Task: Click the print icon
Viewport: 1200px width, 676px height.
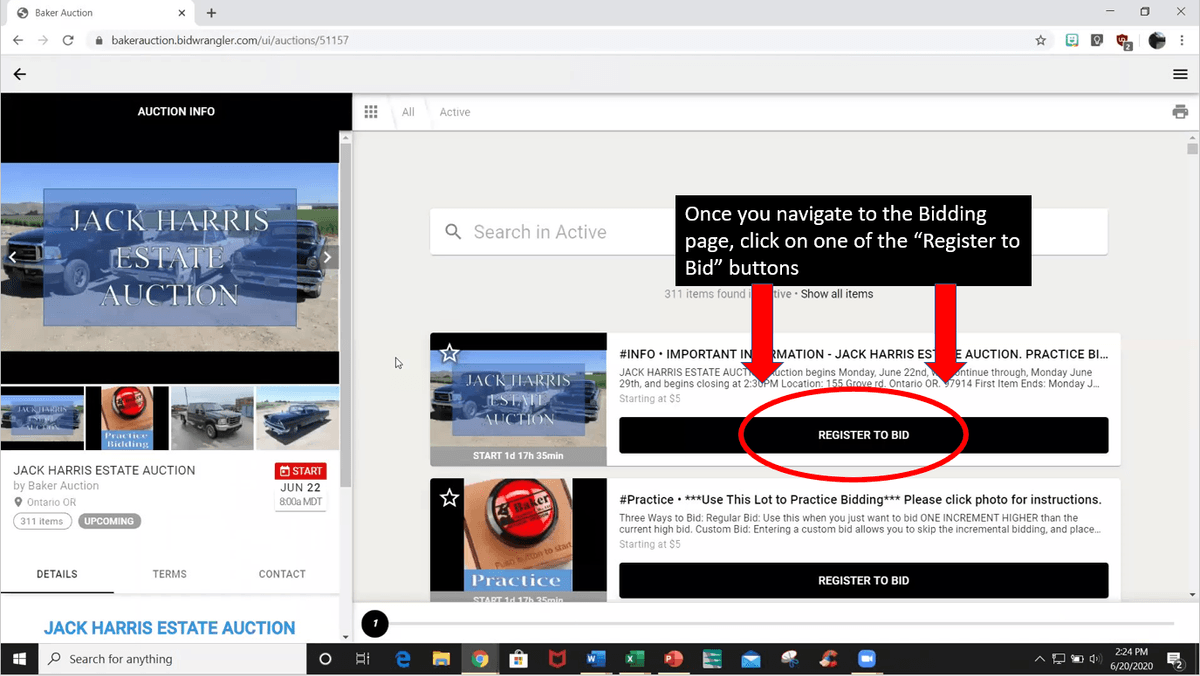Action: pos(1180,112)
